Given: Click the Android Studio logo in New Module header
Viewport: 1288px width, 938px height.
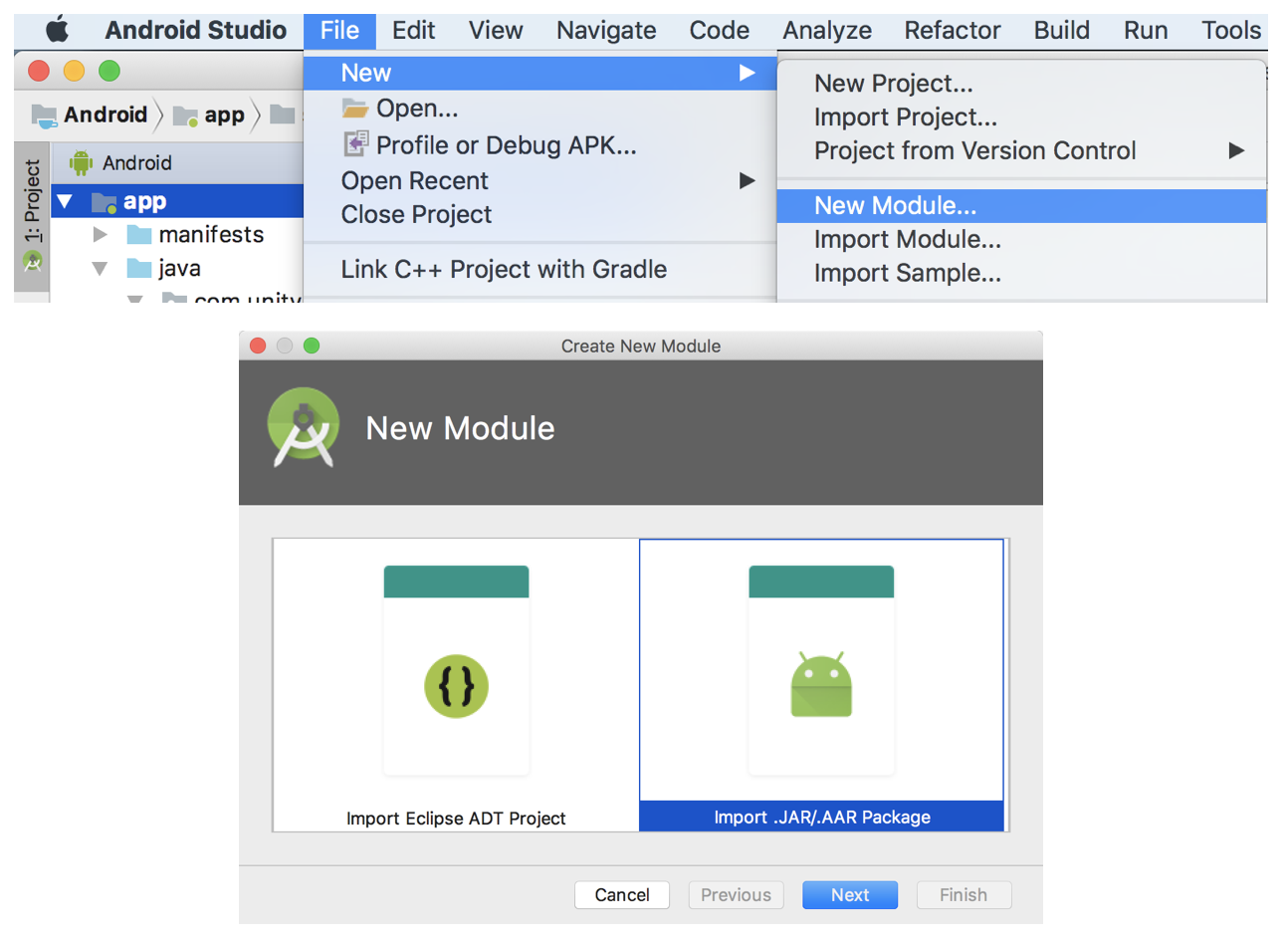Looking at the screenshot, I should click(304, 427).
